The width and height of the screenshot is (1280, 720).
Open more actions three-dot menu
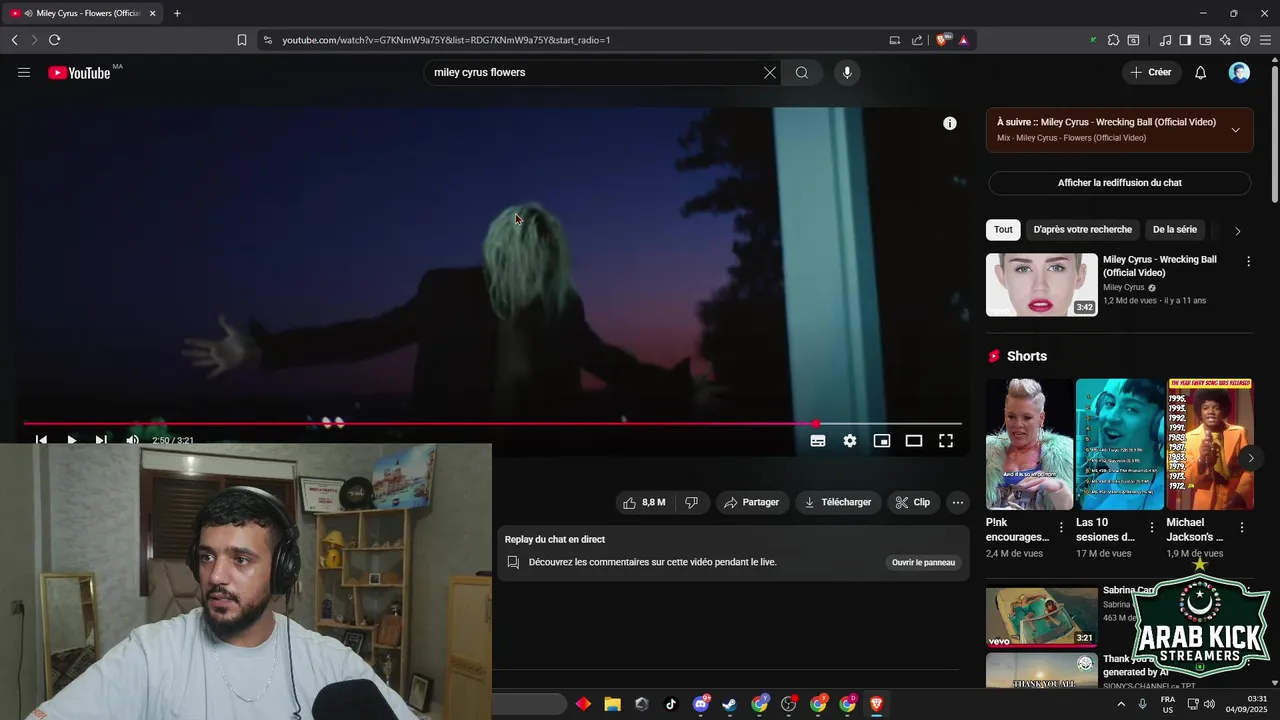click(x=958, y=502)
